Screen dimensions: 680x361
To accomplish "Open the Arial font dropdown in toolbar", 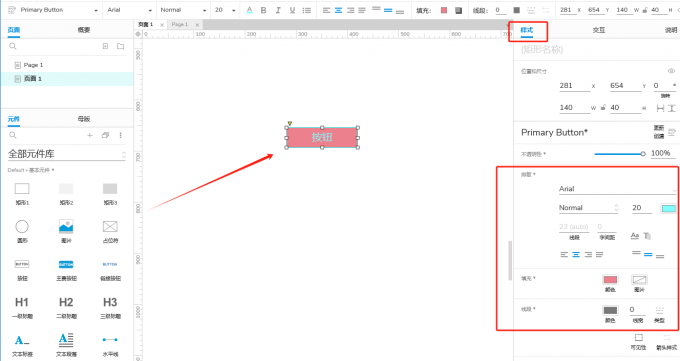I will (129, 10).
